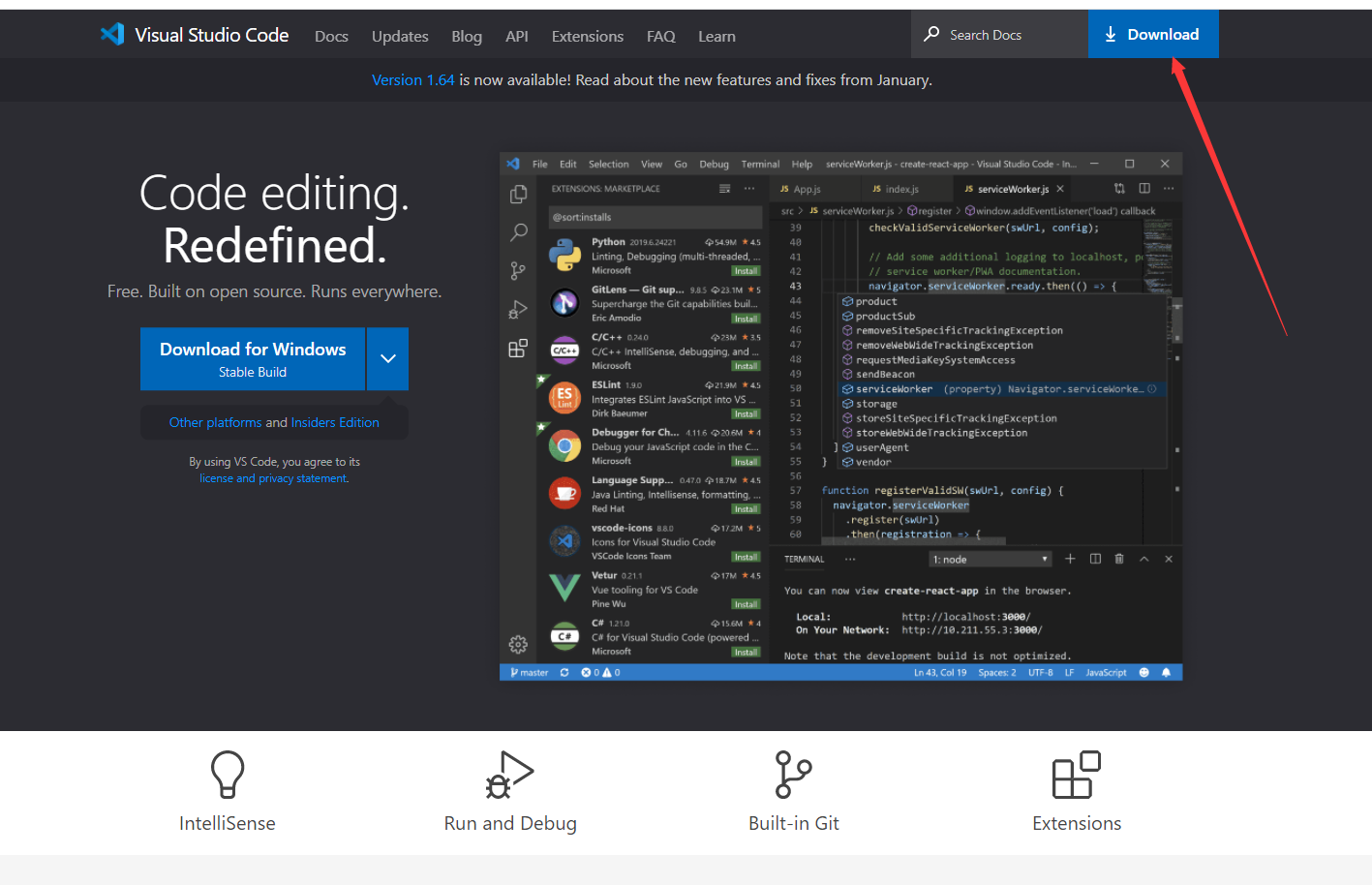Image resolution: width=1372 pixels, height=885 pixels.
Task: Click 'Spaces: 2' in status bar
Action: click(x=997, y=672)
